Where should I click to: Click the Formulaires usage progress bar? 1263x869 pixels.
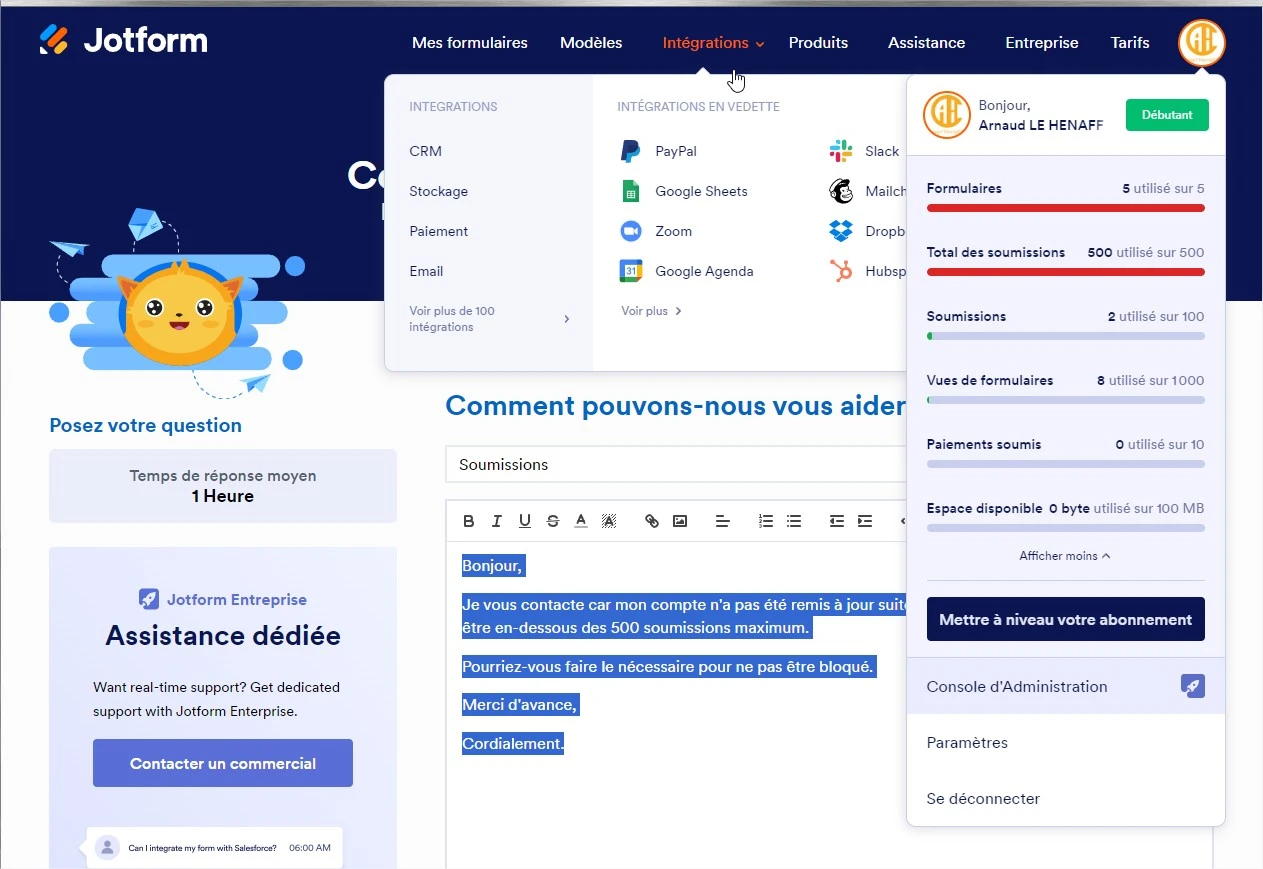1064,208
